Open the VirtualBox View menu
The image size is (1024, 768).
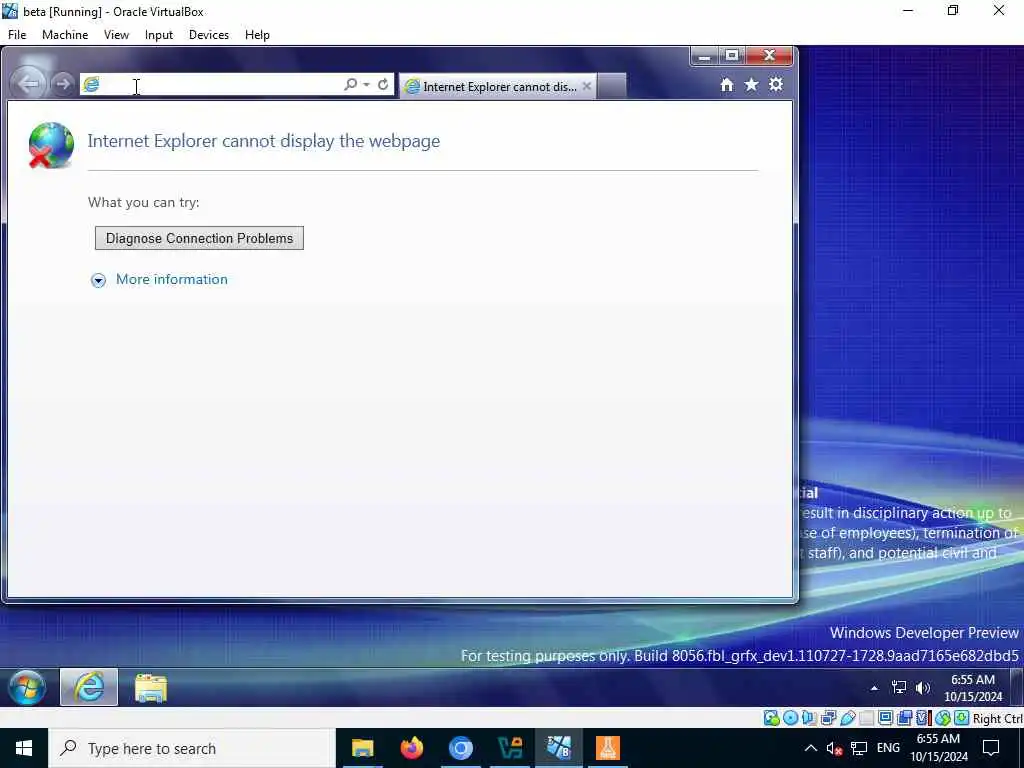click(116, 35)
